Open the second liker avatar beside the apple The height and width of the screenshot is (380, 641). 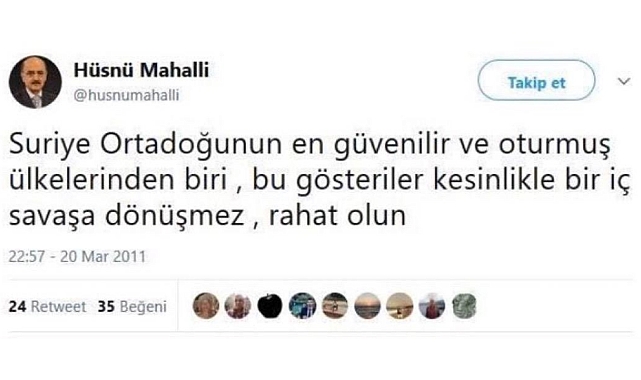pos(238,306)
